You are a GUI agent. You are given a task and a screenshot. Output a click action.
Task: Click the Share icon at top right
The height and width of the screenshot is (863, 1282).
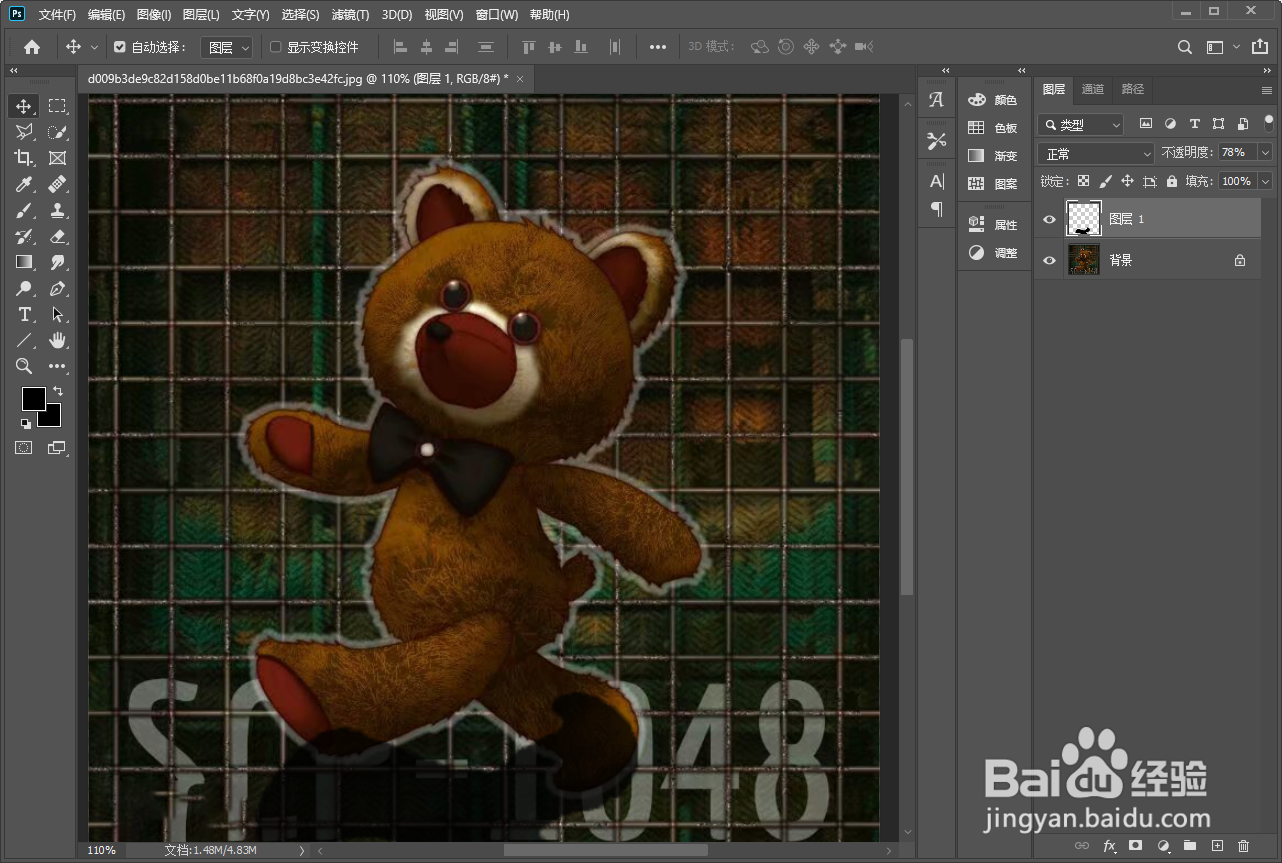tap(1259, 47)
